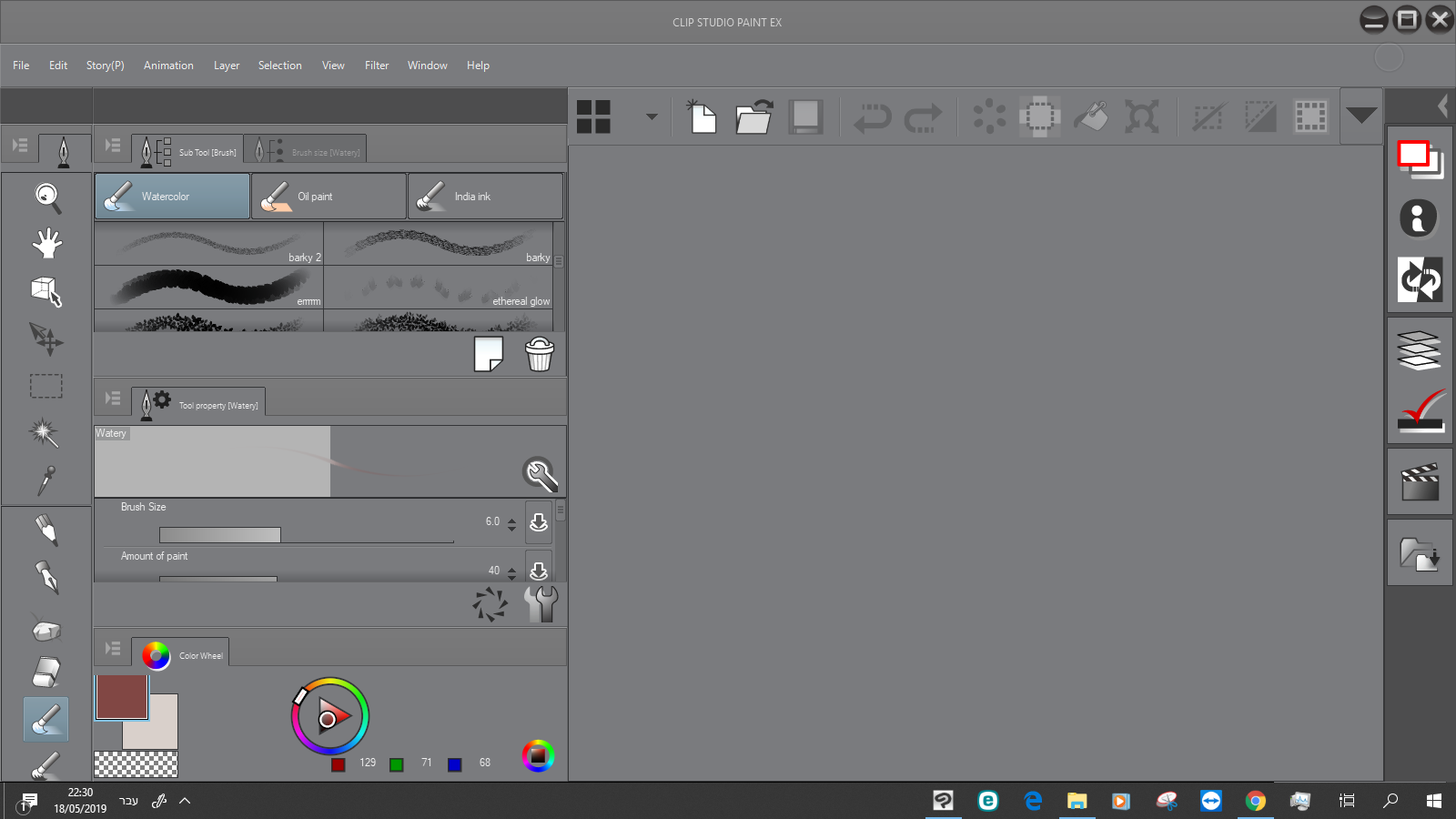This screenshot has width=1456, height=819.
Task: Open the Layers palette stack icon
Action: [1420, 350]
